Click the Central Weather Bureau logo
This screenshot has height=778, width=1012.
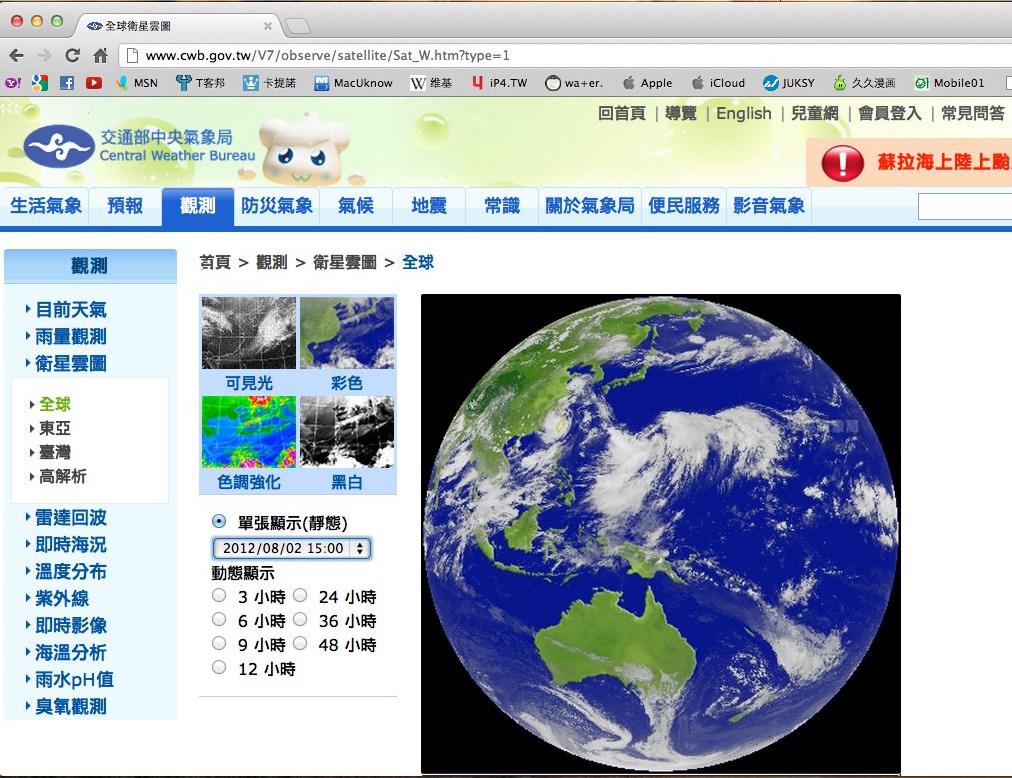pos(58,147)
